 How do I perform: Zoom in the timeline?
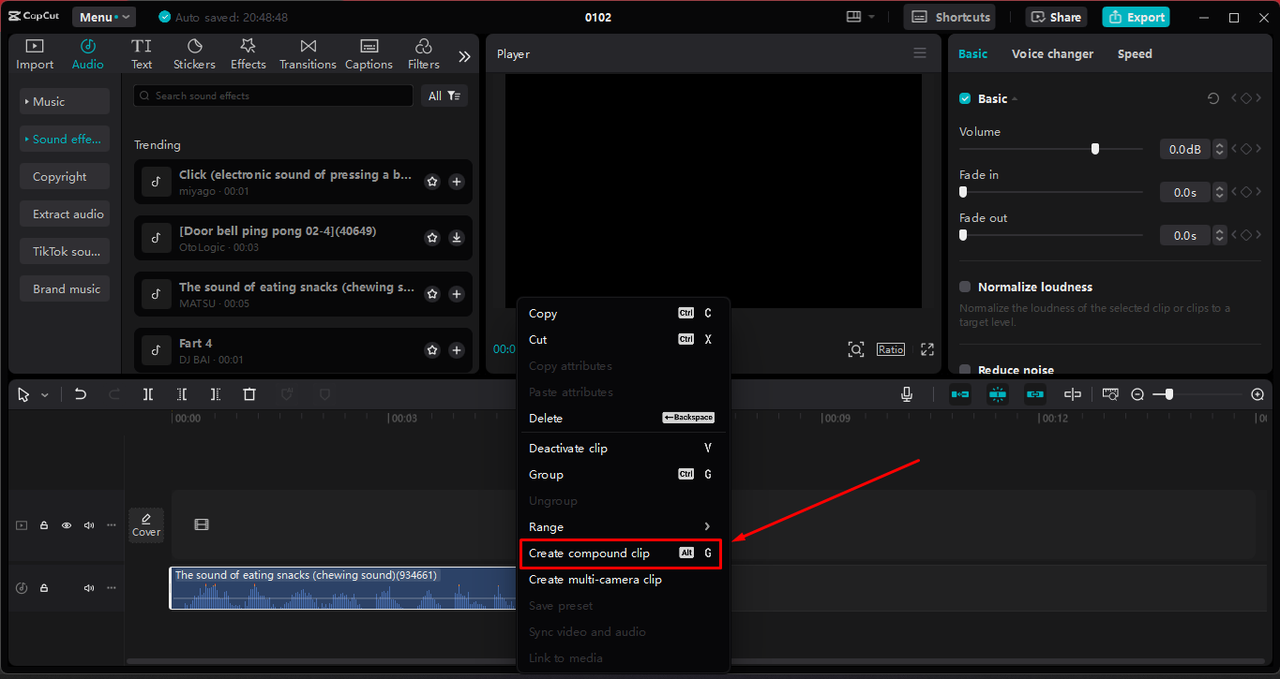(1258, 395)
